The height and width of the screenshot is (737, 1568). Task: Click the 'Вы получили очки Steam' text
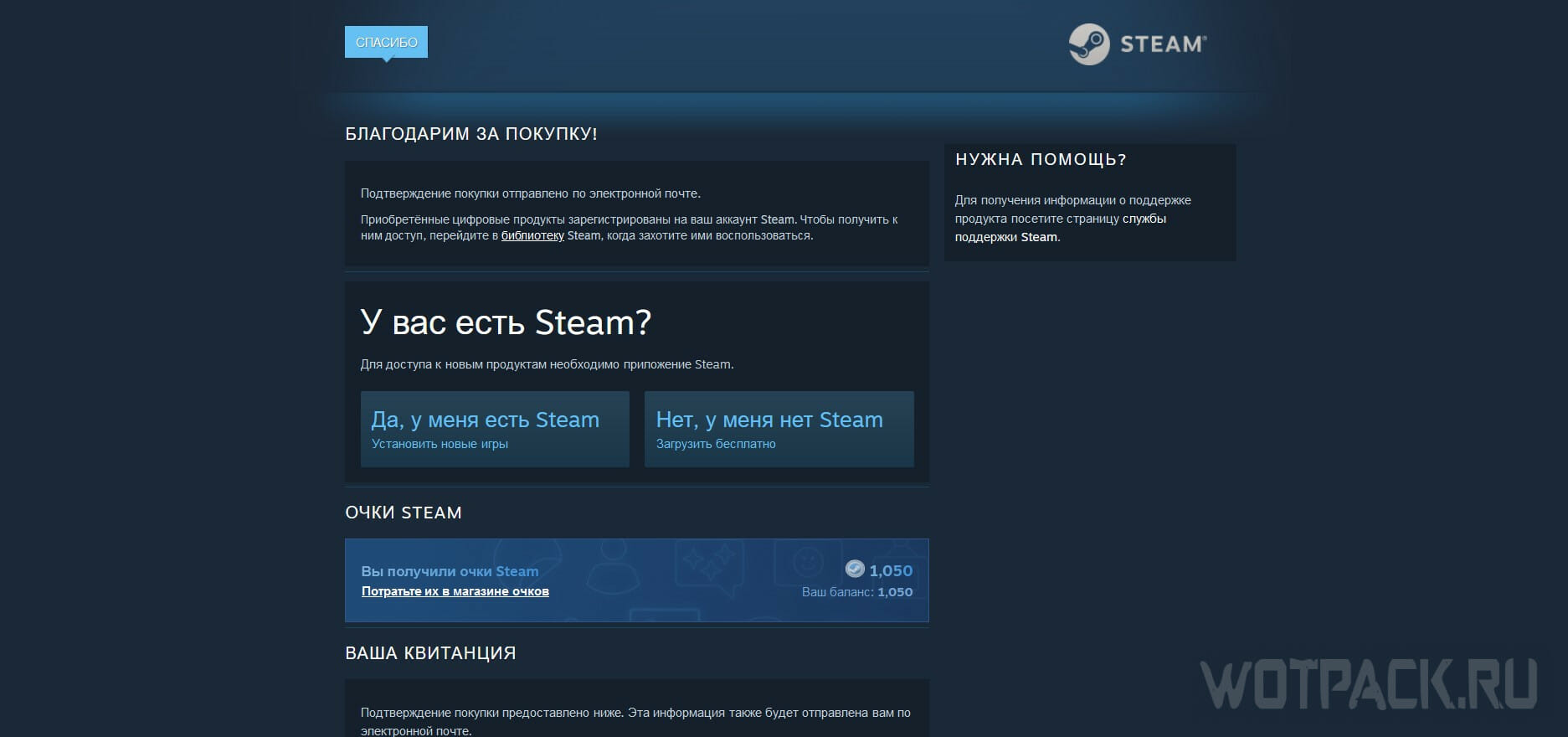click(450, 571)
